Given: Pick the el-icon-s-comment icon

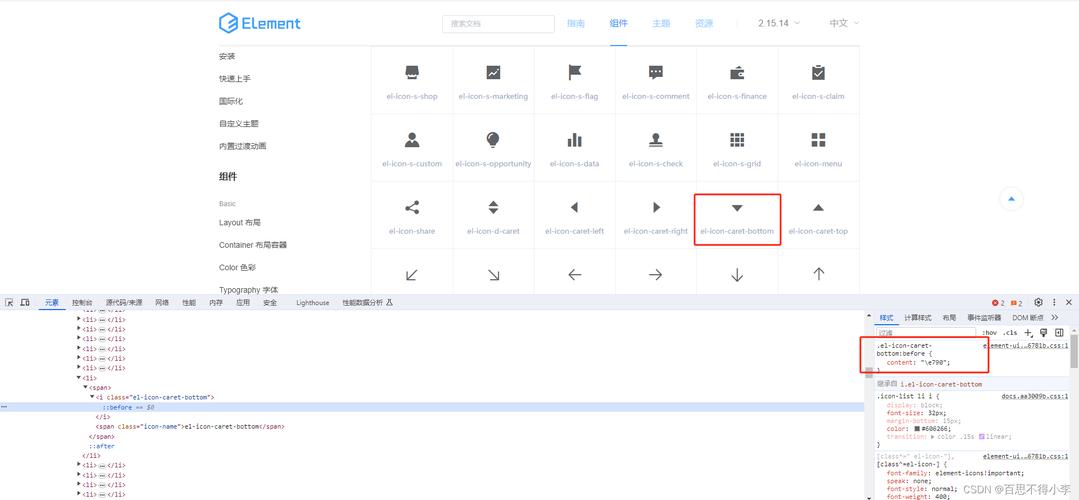Looking at the screenshot, I should [656, 73].
